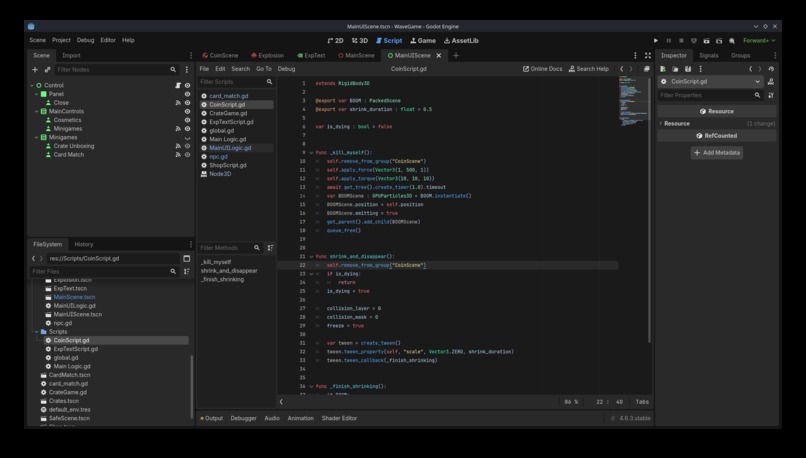Collapse the Minigames container node tree
Viewport: 806px width, 458px height.
click(36, 137)
